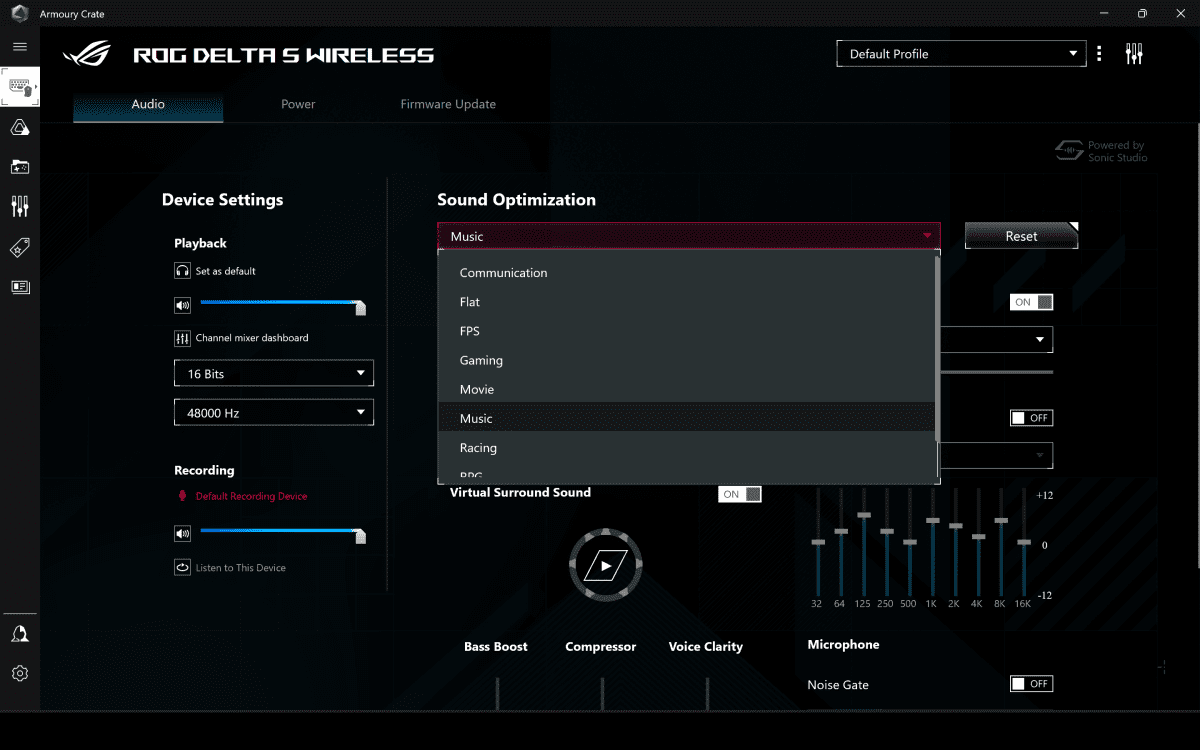Open the hamburger navigation menu

(20, 47)
